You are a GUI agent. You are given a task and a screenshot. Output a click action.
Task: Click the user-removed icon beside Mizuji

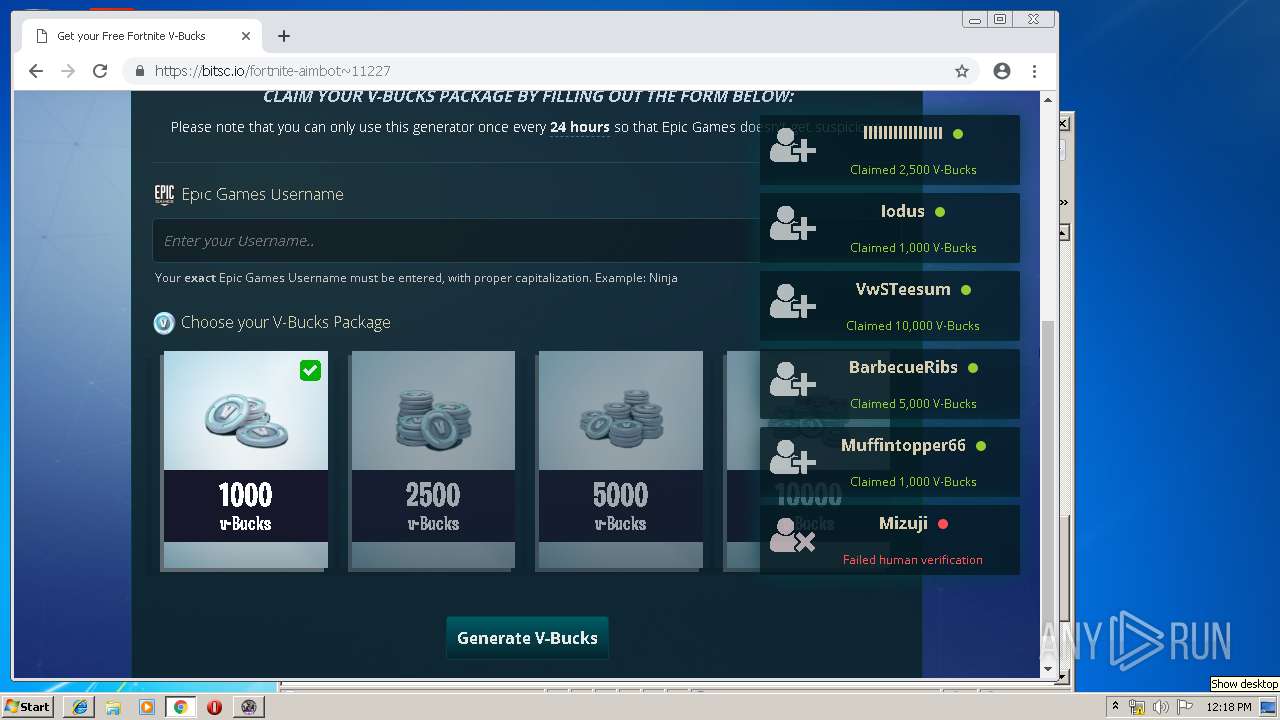point(793,535)
